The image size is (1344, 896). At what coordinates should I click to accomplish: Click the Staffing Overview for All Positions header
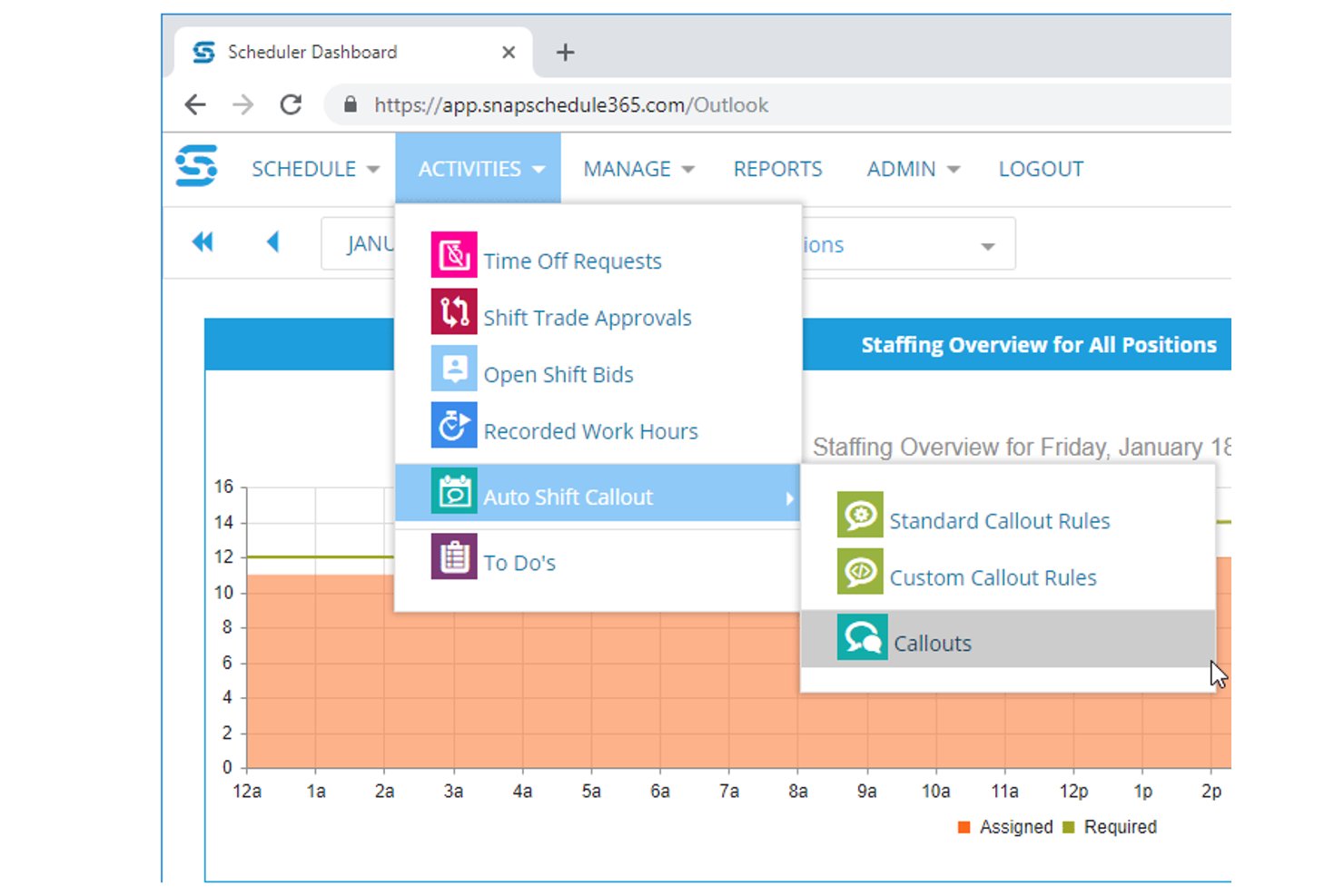pyautogui.click(x=1039, y=345)
